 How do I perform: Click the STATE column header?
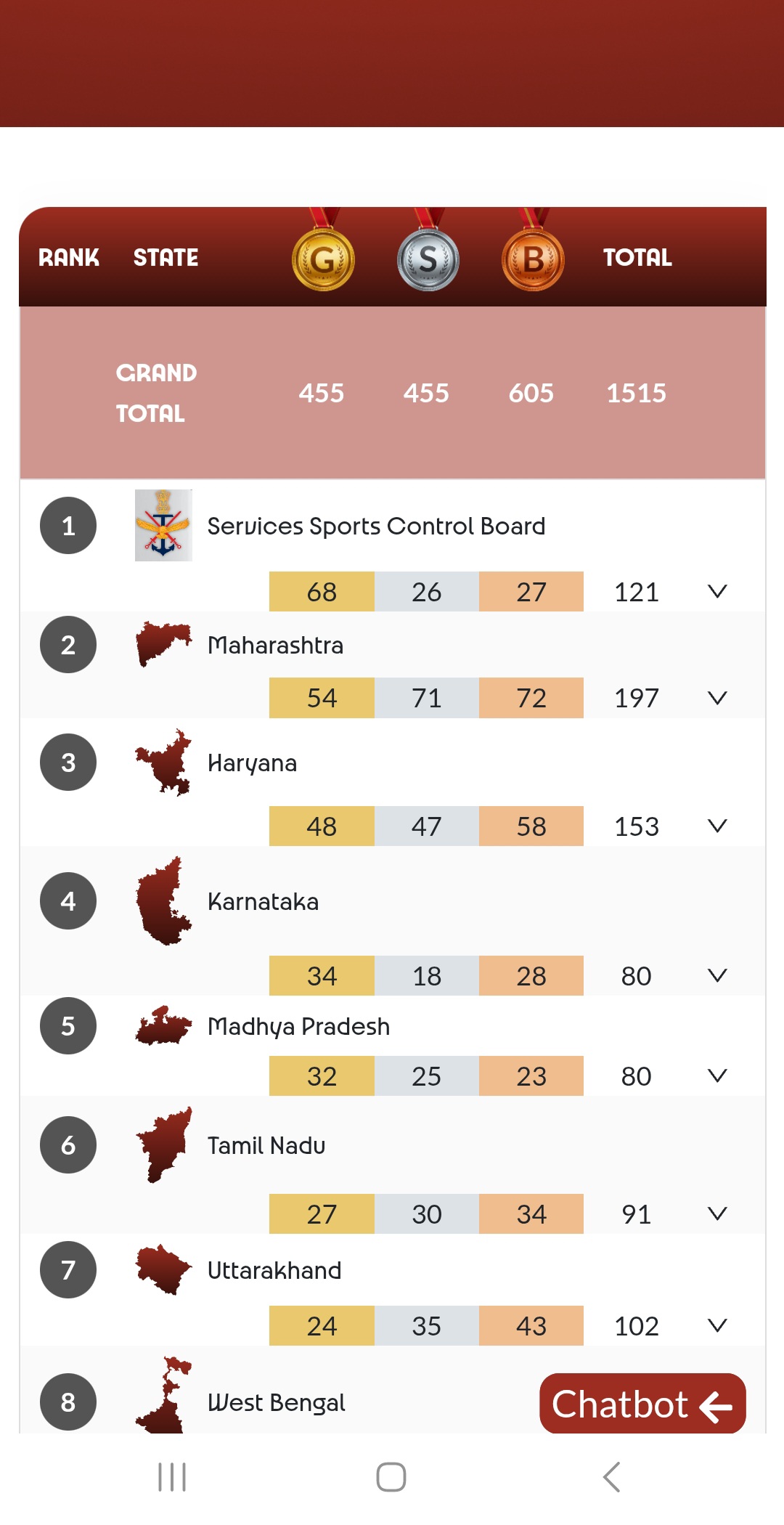166,257
